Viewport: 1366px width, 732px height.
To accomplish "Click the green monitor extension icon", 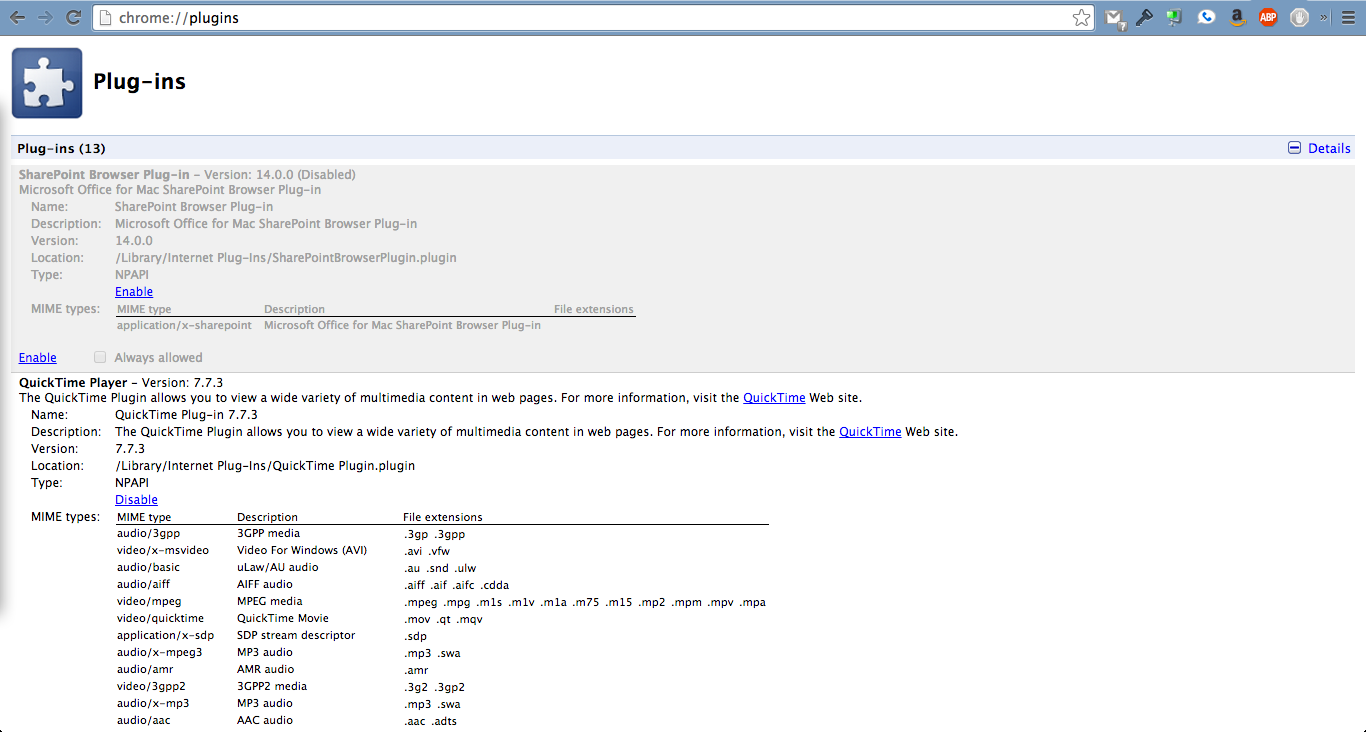I will 1175,17.
